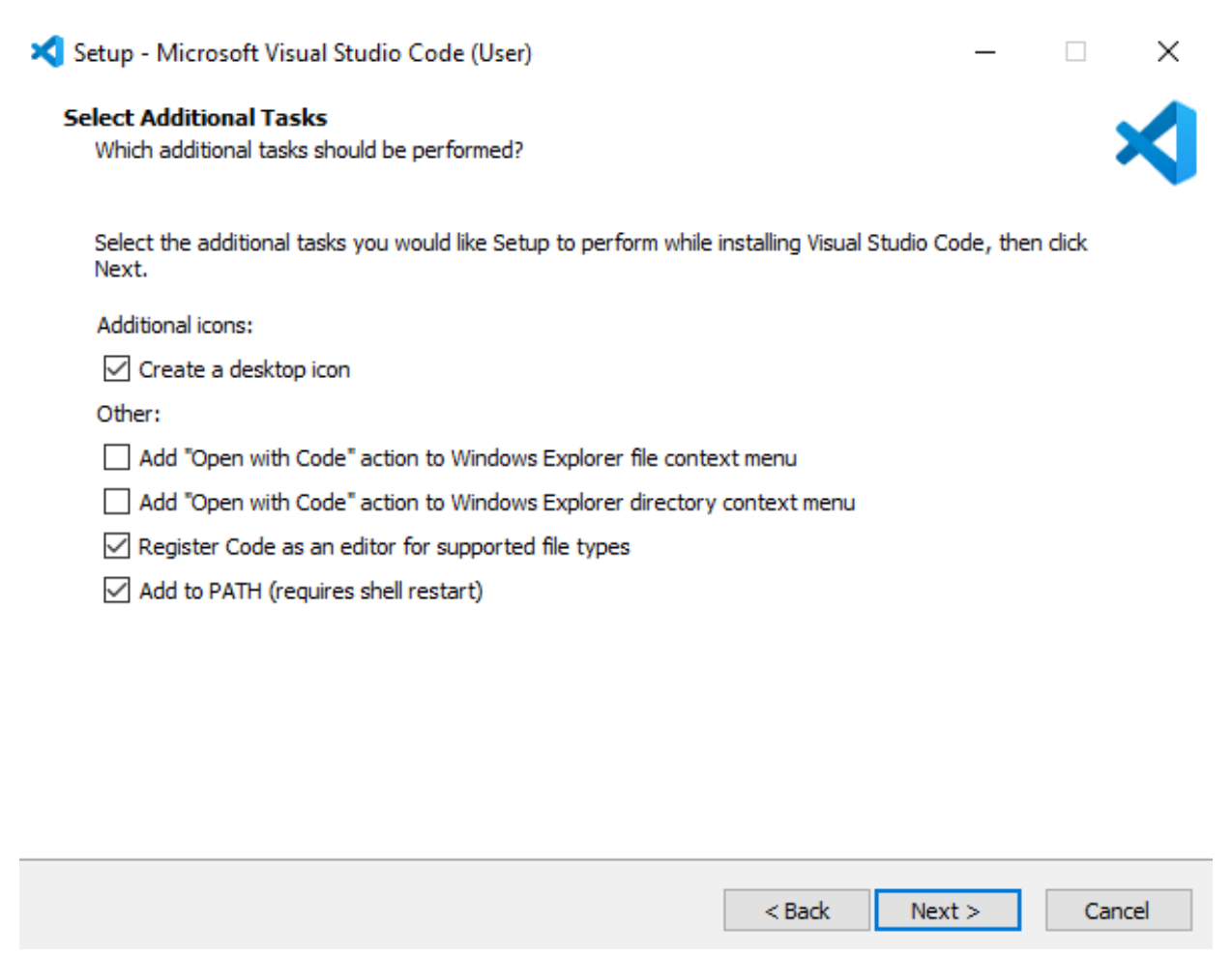Click the Setup window title text
Image resolution: width=1232 pixels, height=956 pixels.
click(303, 52)
